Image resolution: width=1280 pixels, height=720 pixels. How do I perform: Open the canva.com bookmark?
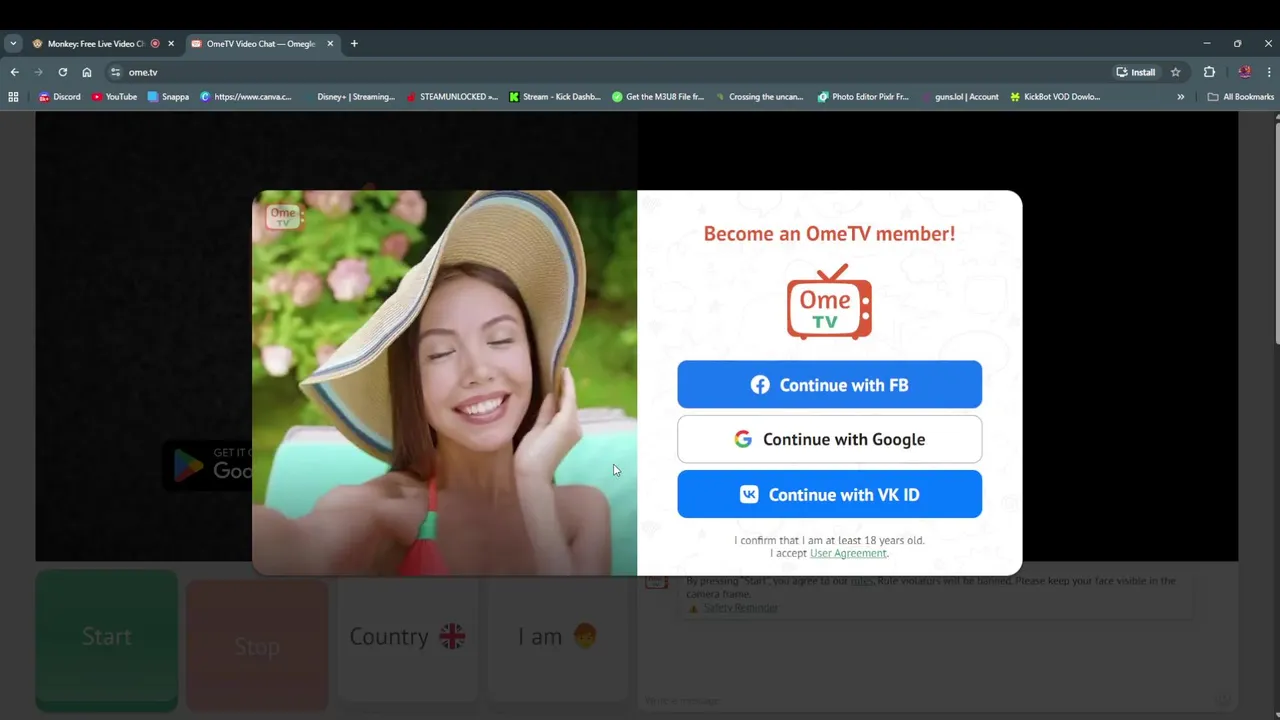coord(246,97)
